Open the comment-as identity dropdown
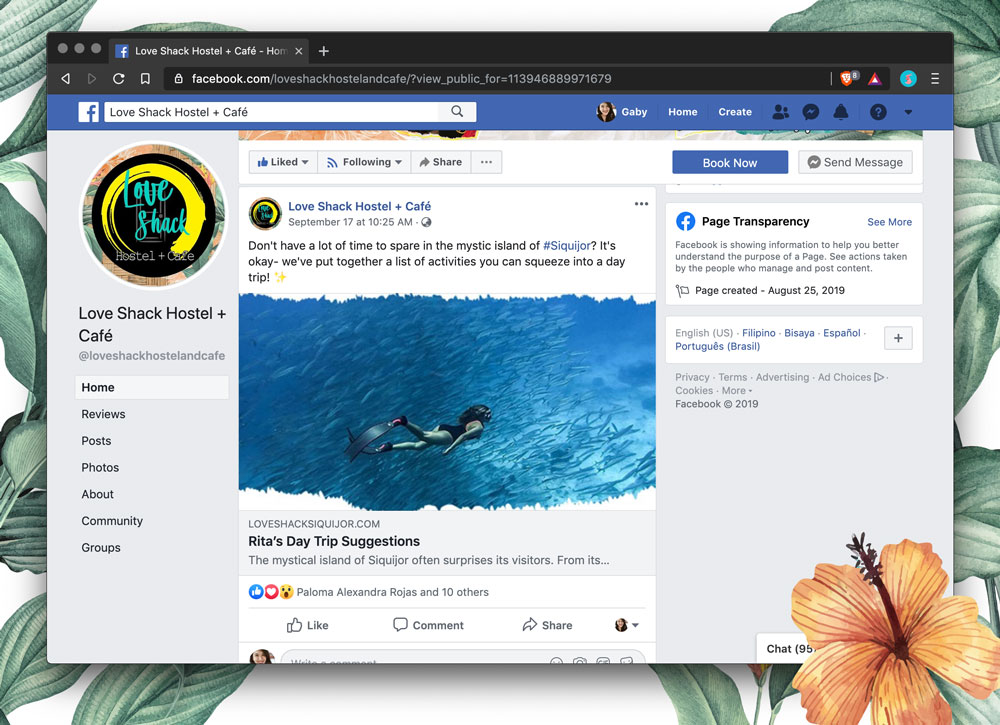The width and height of the screenshot is (1000, 725). (x=627, y=626)
